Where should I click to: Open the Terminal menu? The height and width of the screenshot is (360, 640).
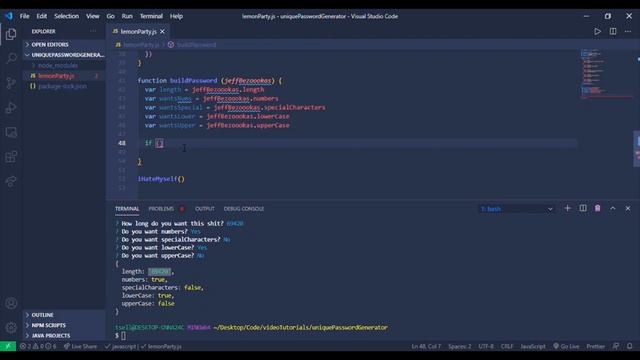pos(151,16)
